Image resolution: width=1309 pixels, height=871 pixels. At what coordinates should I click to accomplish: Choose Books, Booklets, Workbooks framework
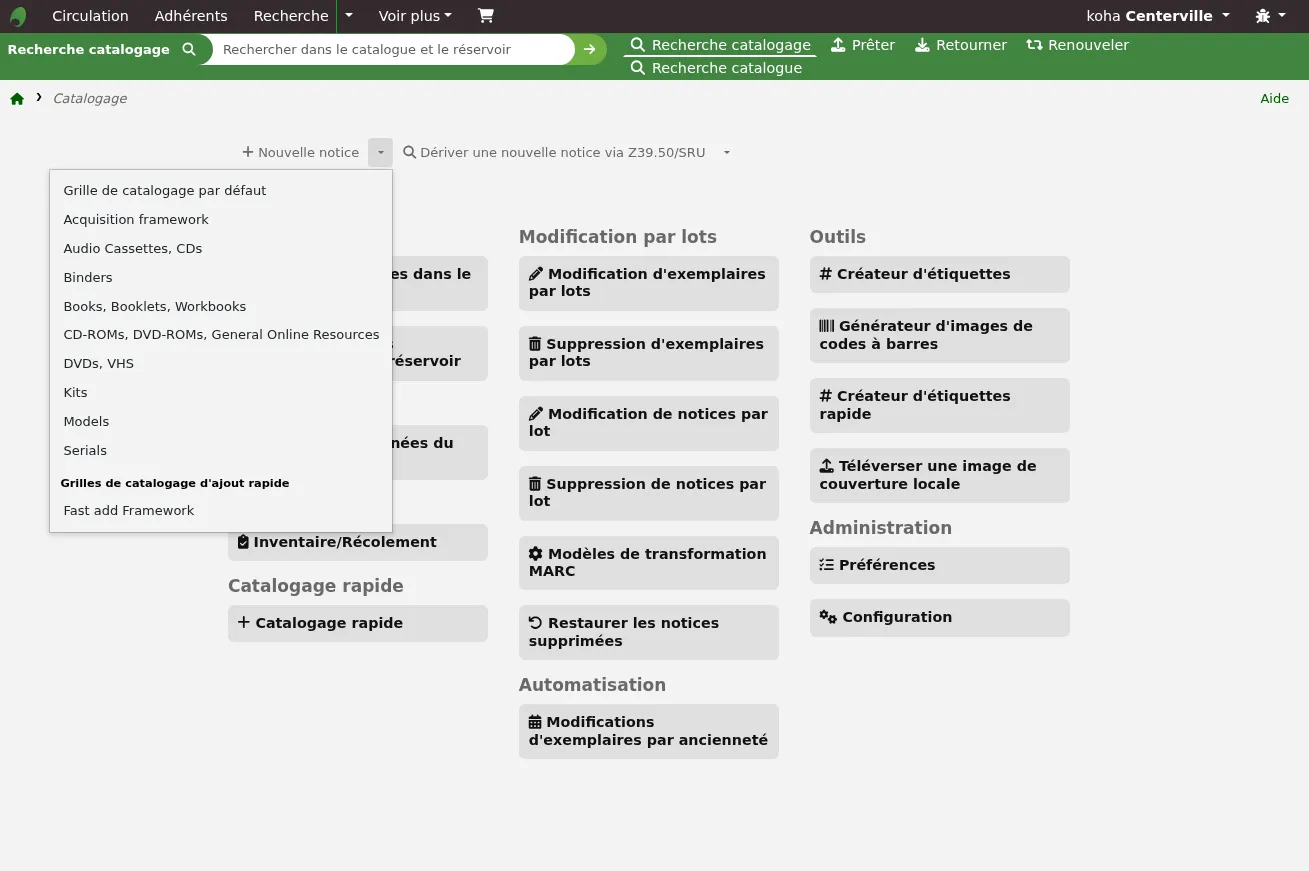tap(221, 306)
